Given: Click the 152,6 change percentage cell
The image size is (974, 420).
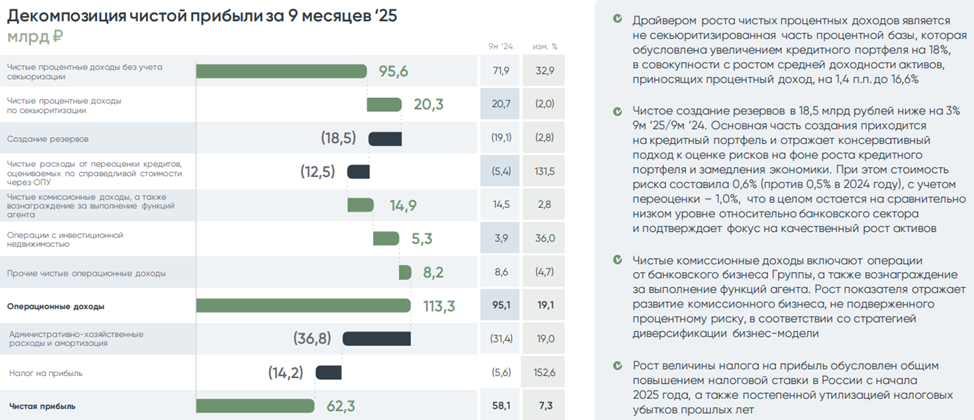Looking at the screenshot, I should click(x=545, y=373).
